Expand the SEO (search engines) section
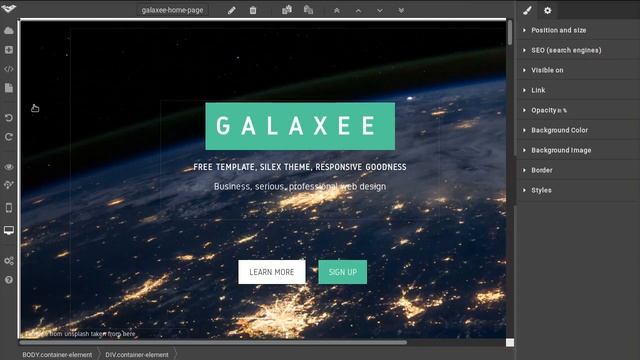Viewport: 640px width, 360px height. coord(578,50)
